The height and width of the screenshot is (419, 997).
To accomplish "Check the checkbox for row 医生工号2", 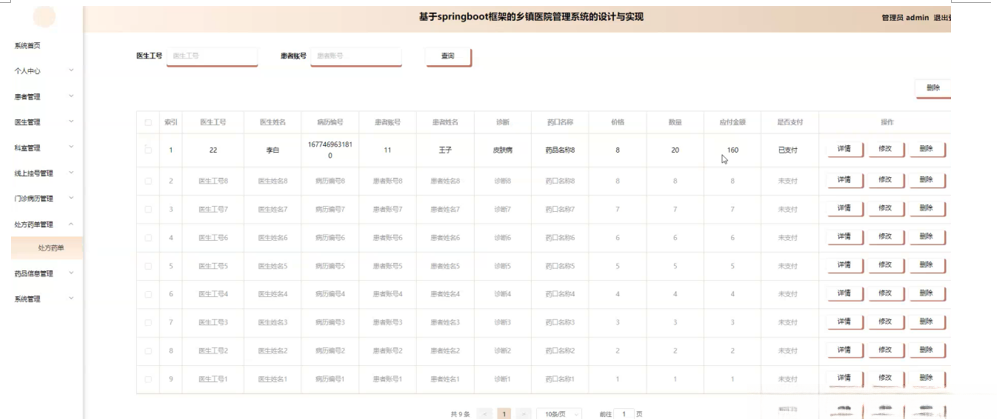I will [148, 351].
